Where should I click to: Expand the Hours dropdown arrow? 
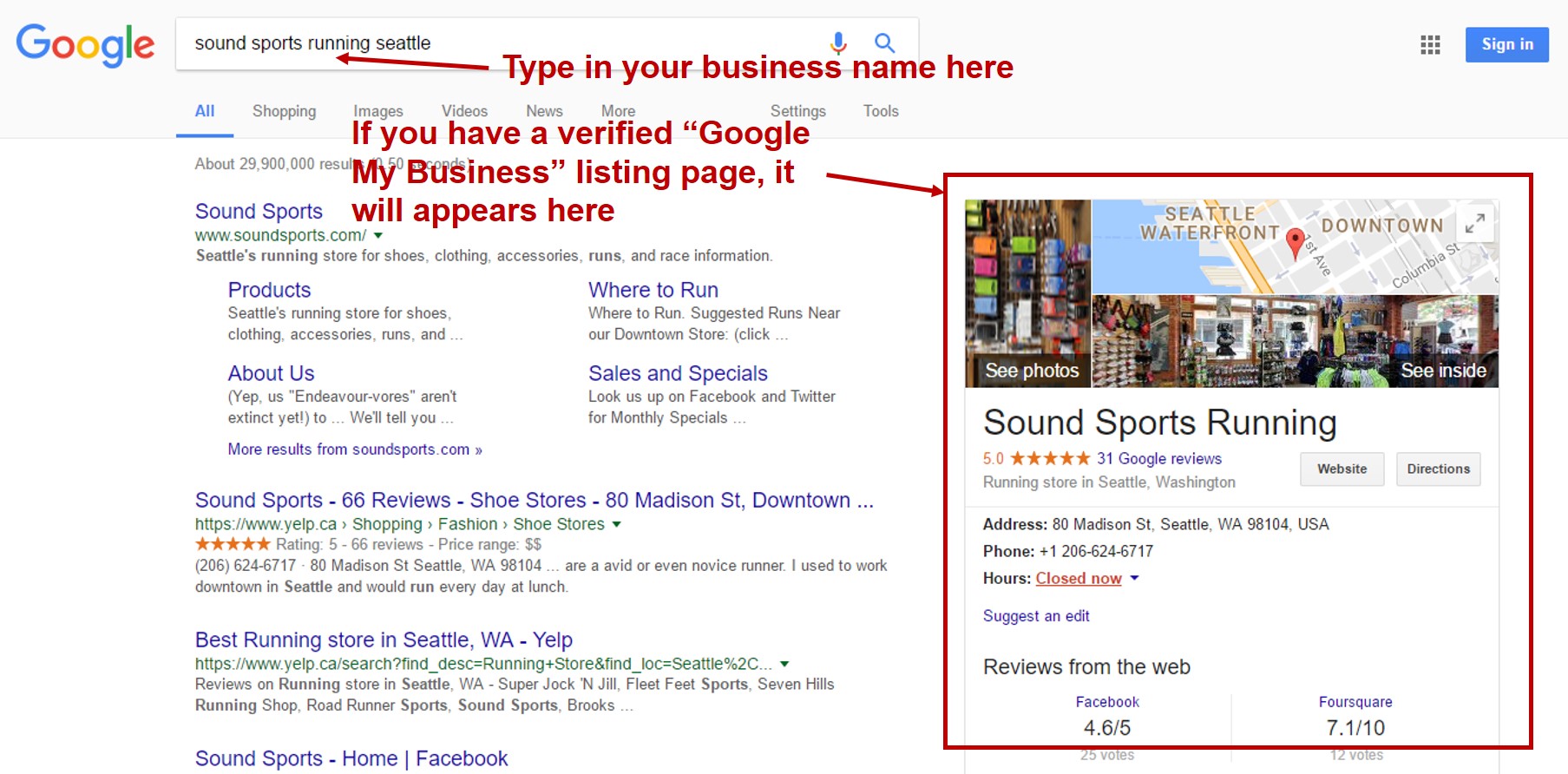pos(1134,578)
